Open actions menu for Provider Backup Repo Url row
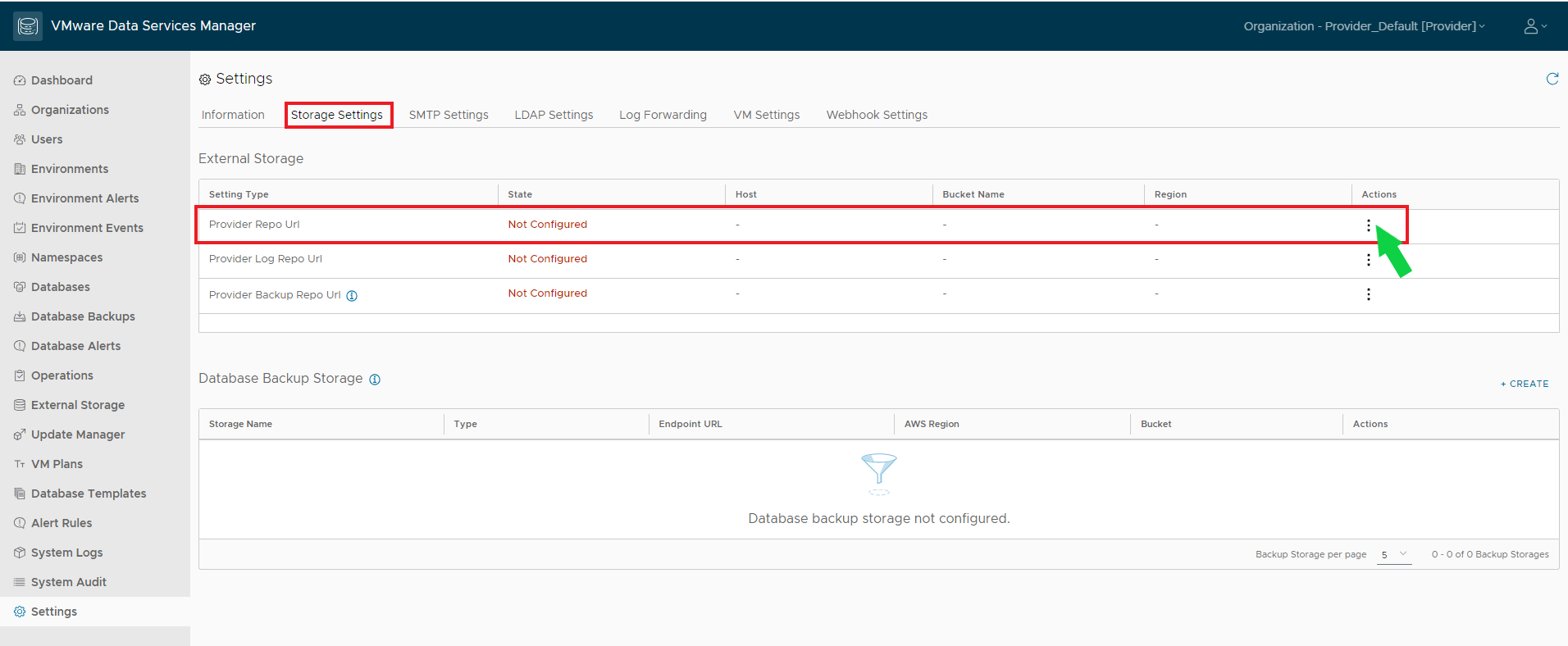 tap(1368, 294)
